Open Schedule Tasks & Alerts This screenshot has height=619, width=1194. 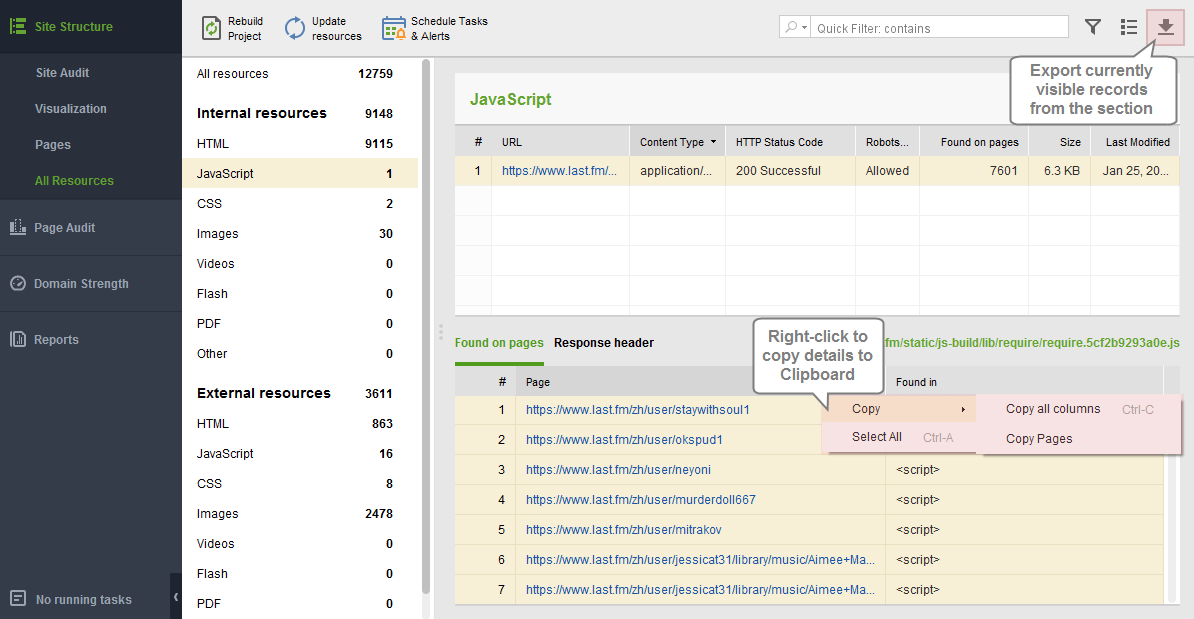pos(435,28)
